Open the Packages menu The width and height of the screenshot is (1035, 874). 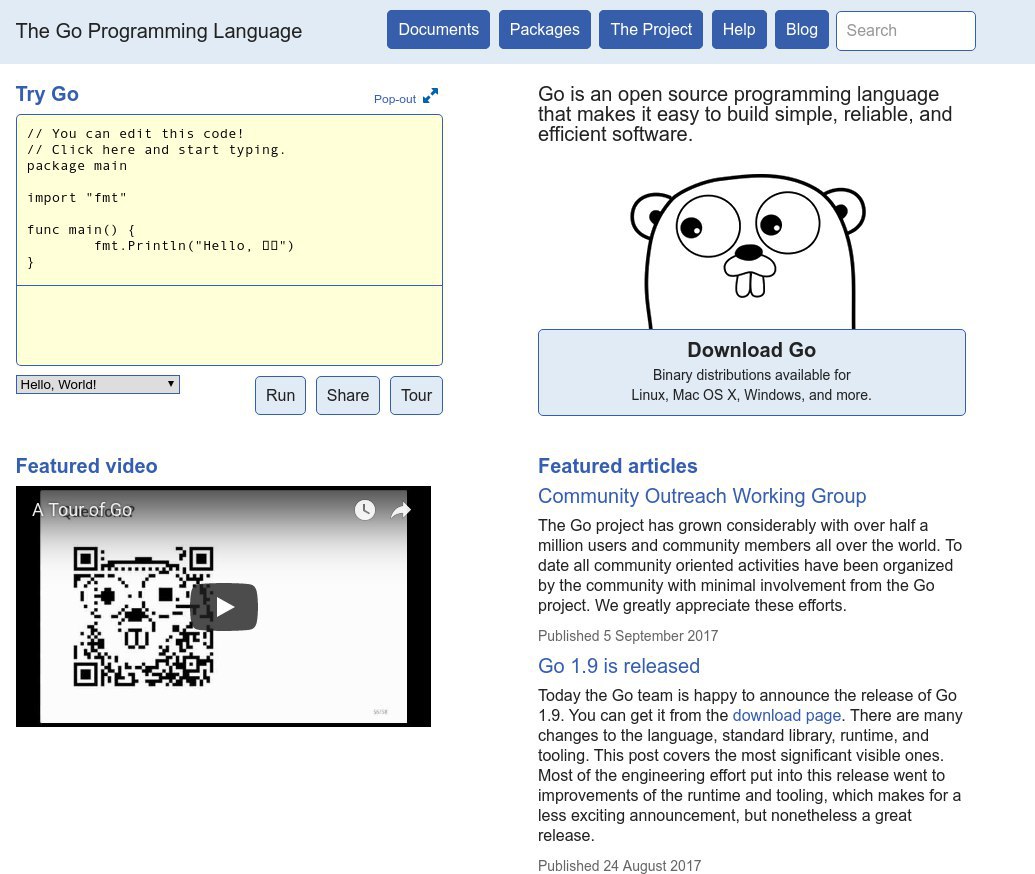(x=545, y=30)
